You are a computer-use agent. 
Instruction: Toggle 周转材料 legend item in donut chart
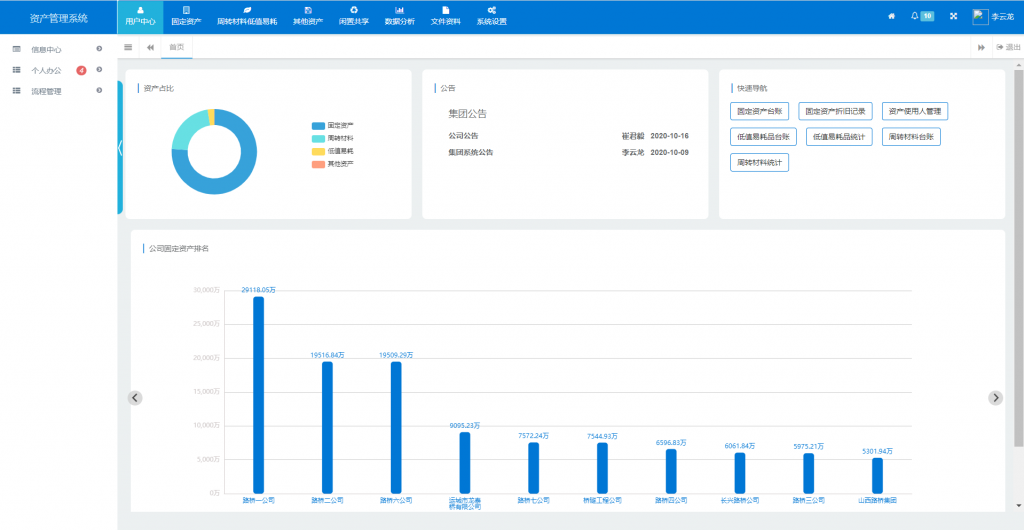[x=333, y=138]
